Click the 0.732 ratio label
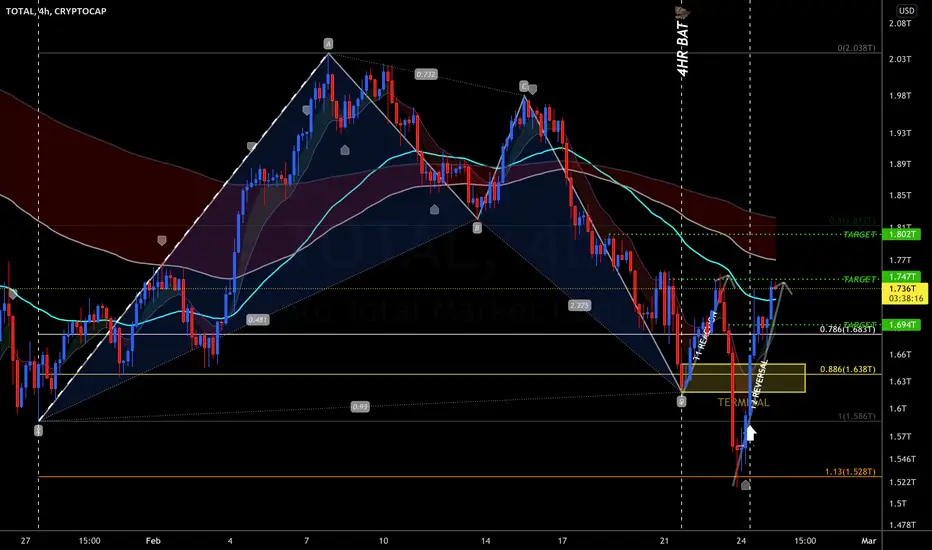 (x=426, y=74)
